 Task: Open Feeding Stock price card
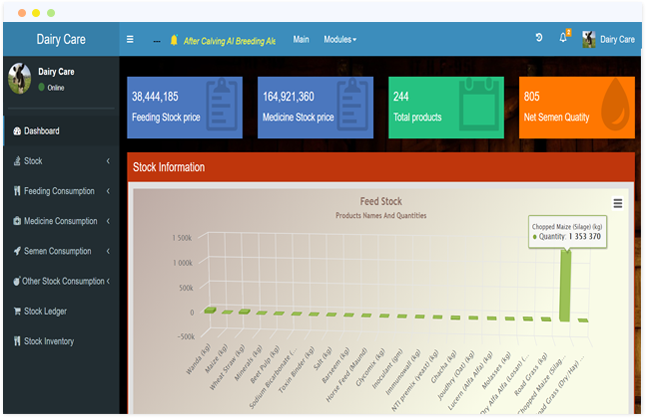tap(185, 107)
